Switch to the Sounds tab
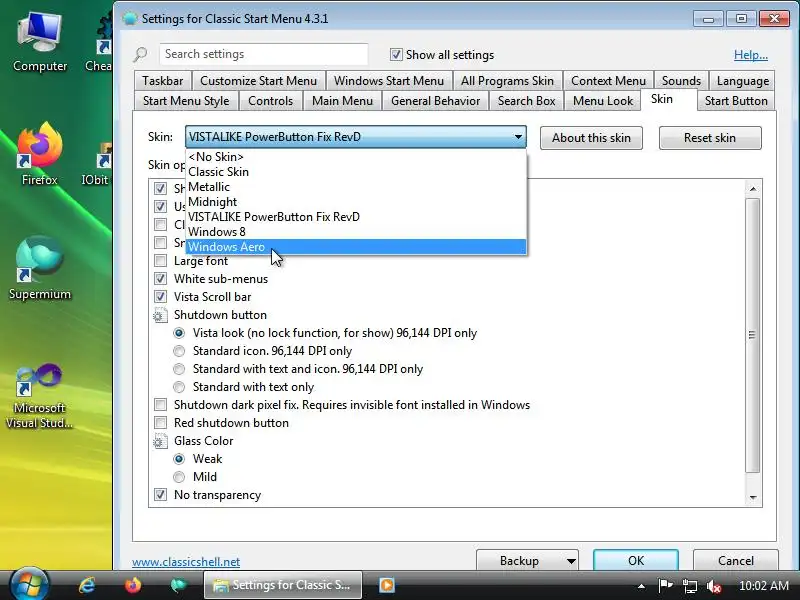 click(681, 81)
